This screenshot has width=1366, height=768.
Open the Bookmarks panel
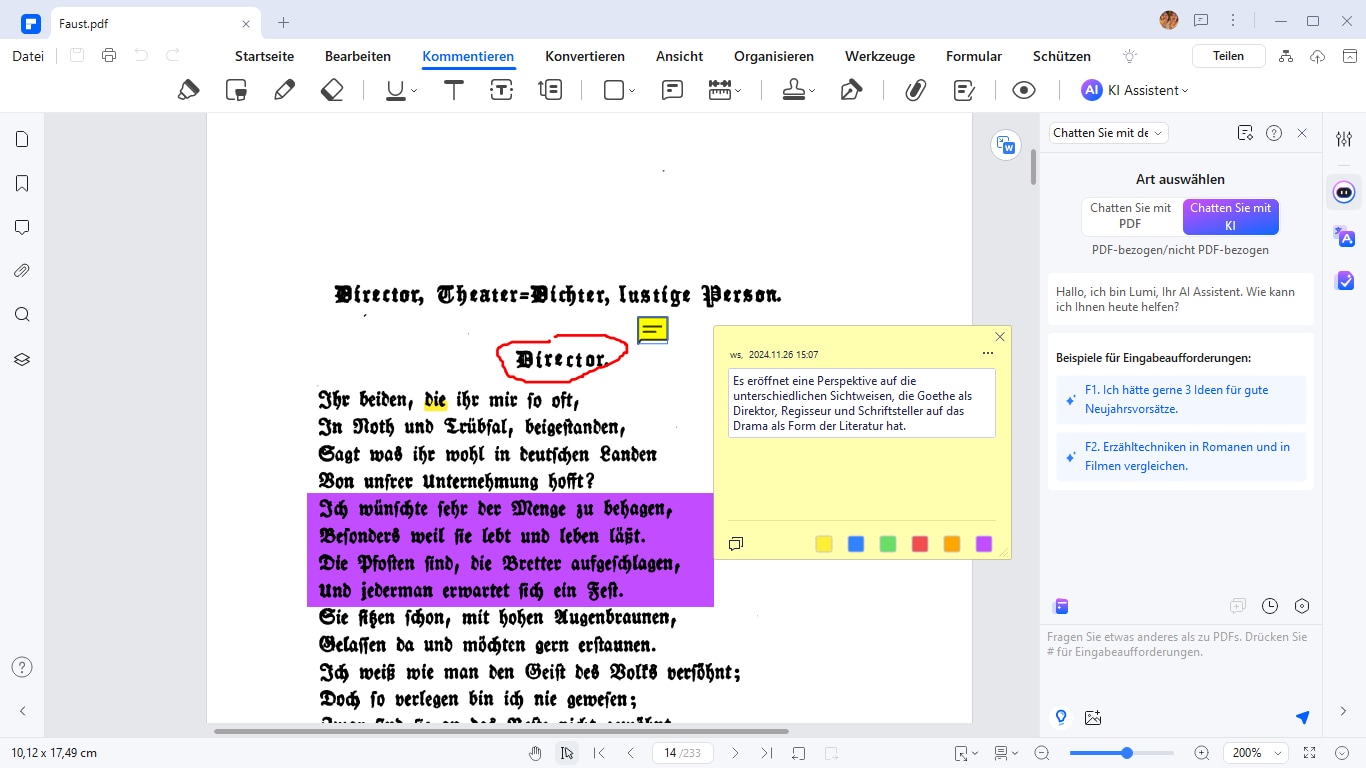[x=22, y=183]
